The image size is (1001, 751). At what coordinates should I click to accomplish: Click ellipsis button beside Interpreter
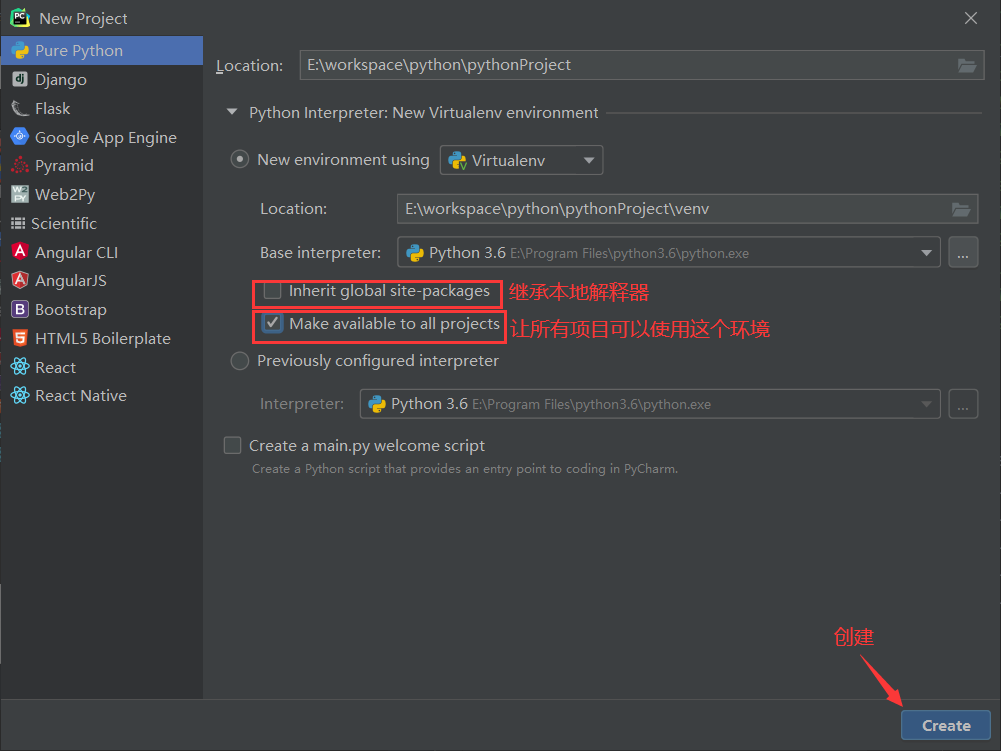[963, 404]
